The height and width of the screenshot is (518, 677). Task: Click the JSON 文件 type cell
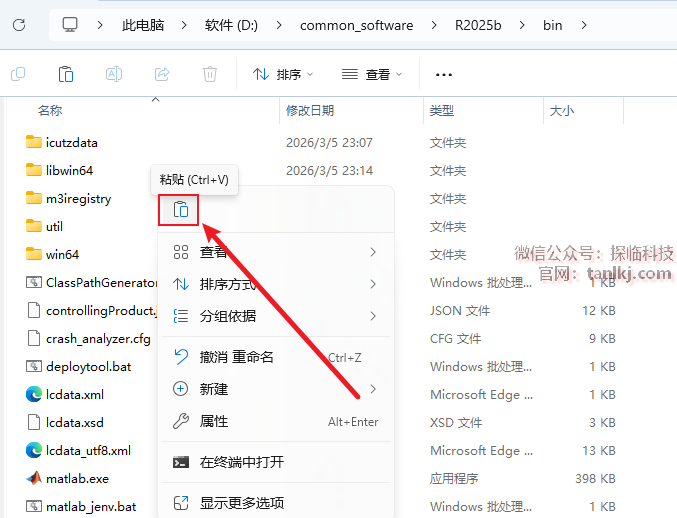[460, 310]
